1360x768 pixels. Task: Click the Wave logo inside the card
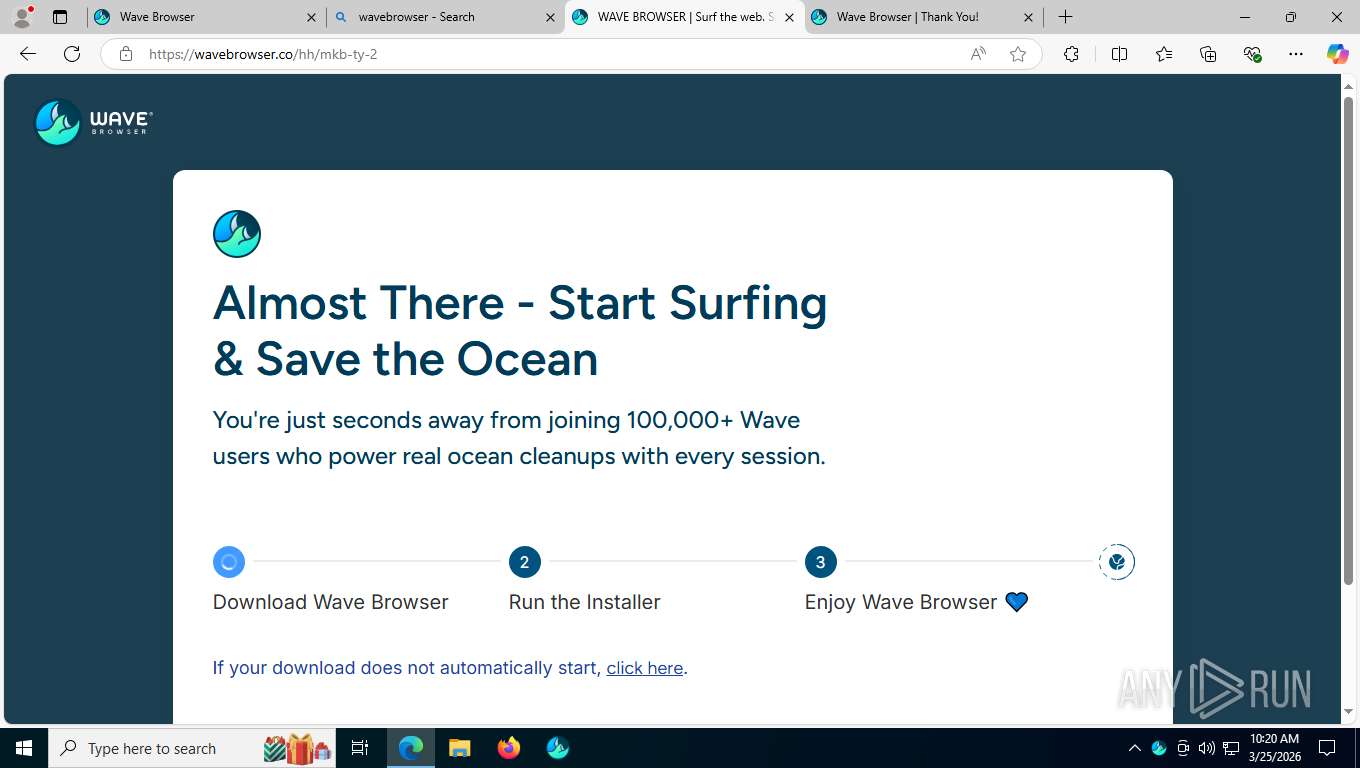coord(237,234)
